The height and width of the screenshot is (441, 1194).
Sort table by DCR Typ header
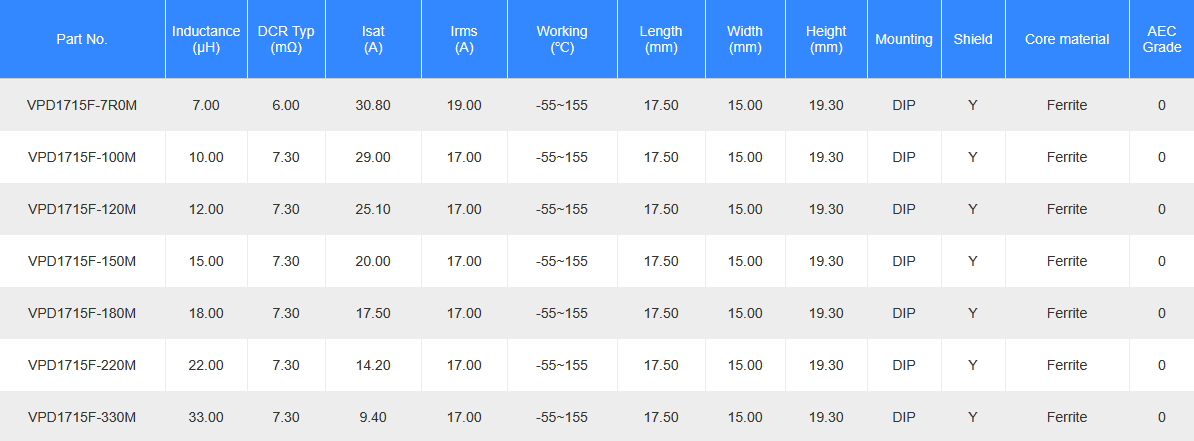[x=286, y=39]
